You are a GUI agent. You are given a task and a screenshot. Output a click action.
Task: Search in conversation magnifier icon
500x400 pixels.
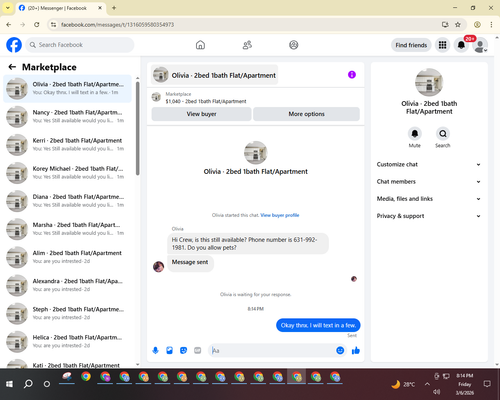click(443, 134)
